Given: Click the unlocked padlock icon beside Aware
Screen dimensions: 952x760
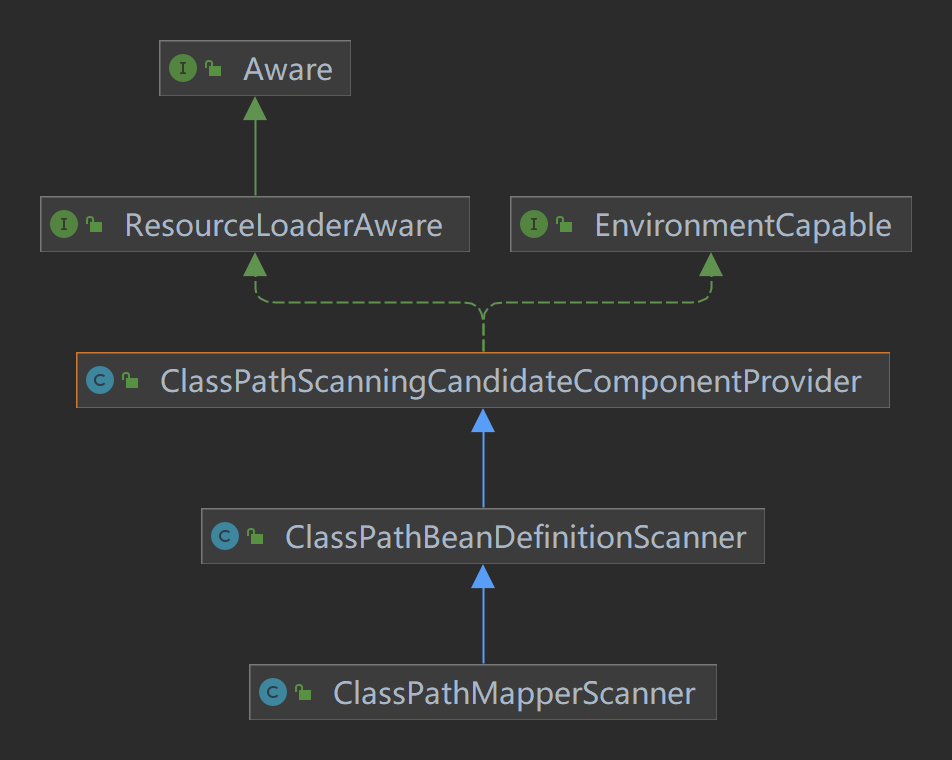Looking at the screenshot, I should tap(213, 68).
